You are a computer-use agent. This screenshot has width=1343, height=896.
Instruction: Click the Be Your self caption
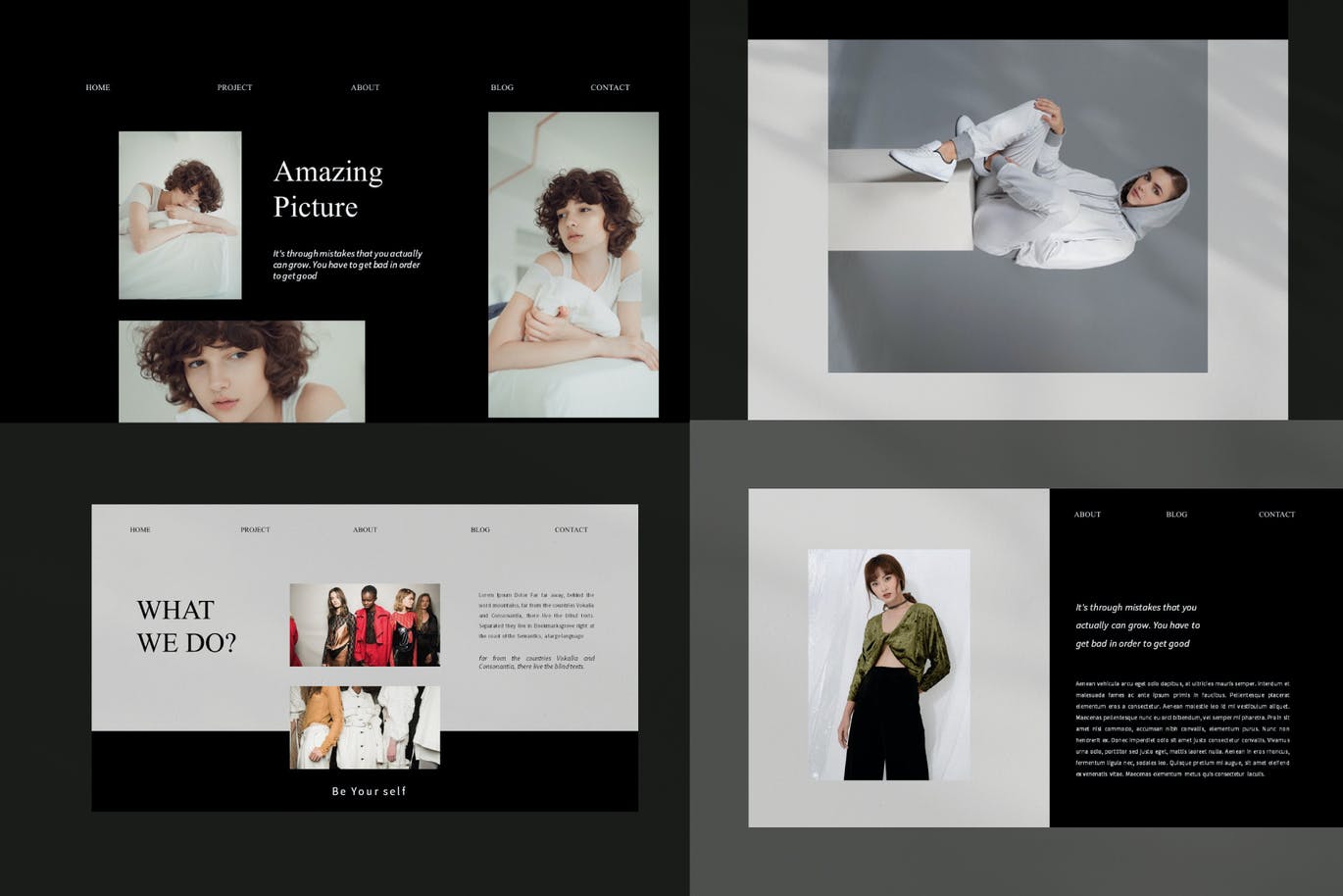click(x=369, y=791)
